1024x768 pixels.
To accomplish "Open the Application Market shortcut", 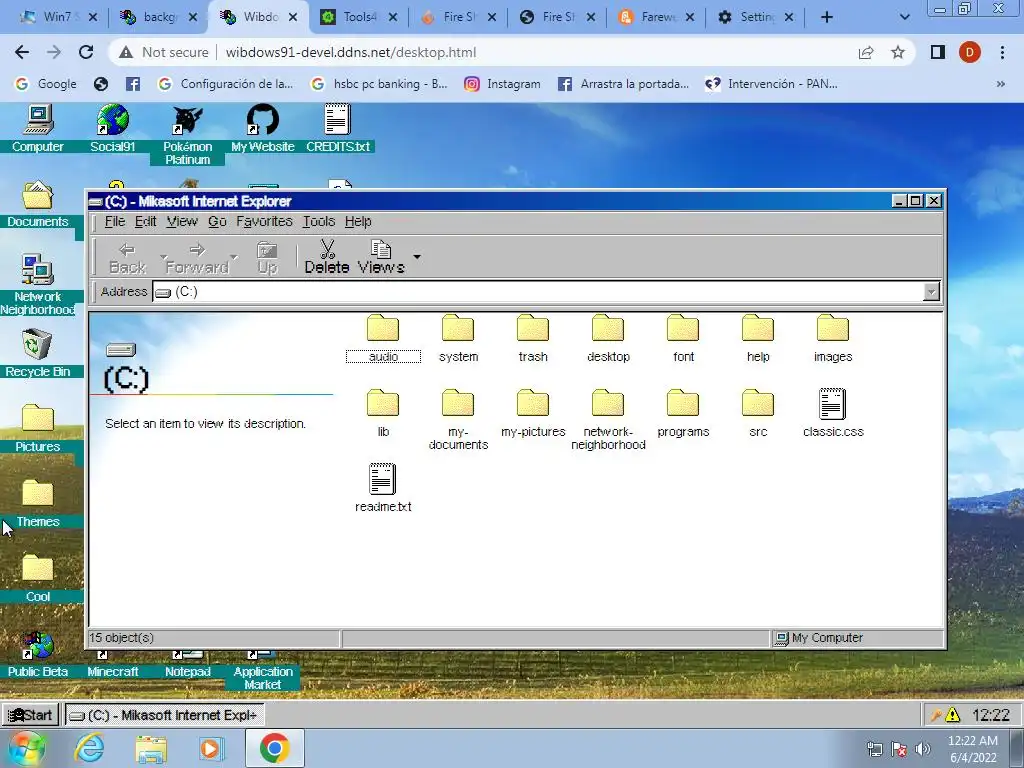I will click(263, 669).
